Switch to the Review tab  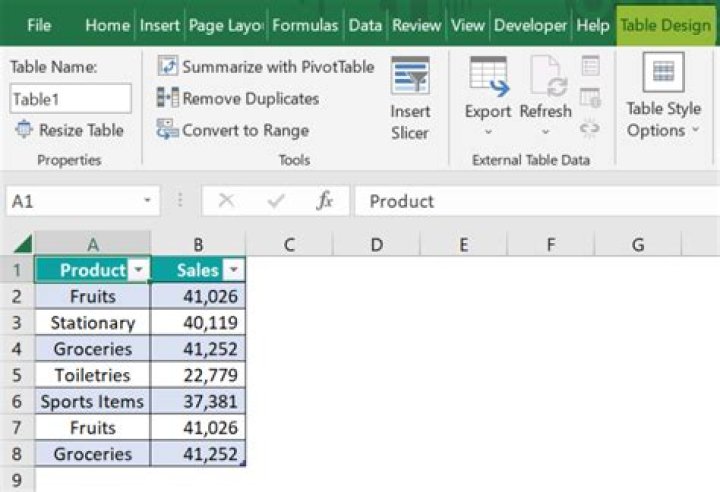point(416,25)
